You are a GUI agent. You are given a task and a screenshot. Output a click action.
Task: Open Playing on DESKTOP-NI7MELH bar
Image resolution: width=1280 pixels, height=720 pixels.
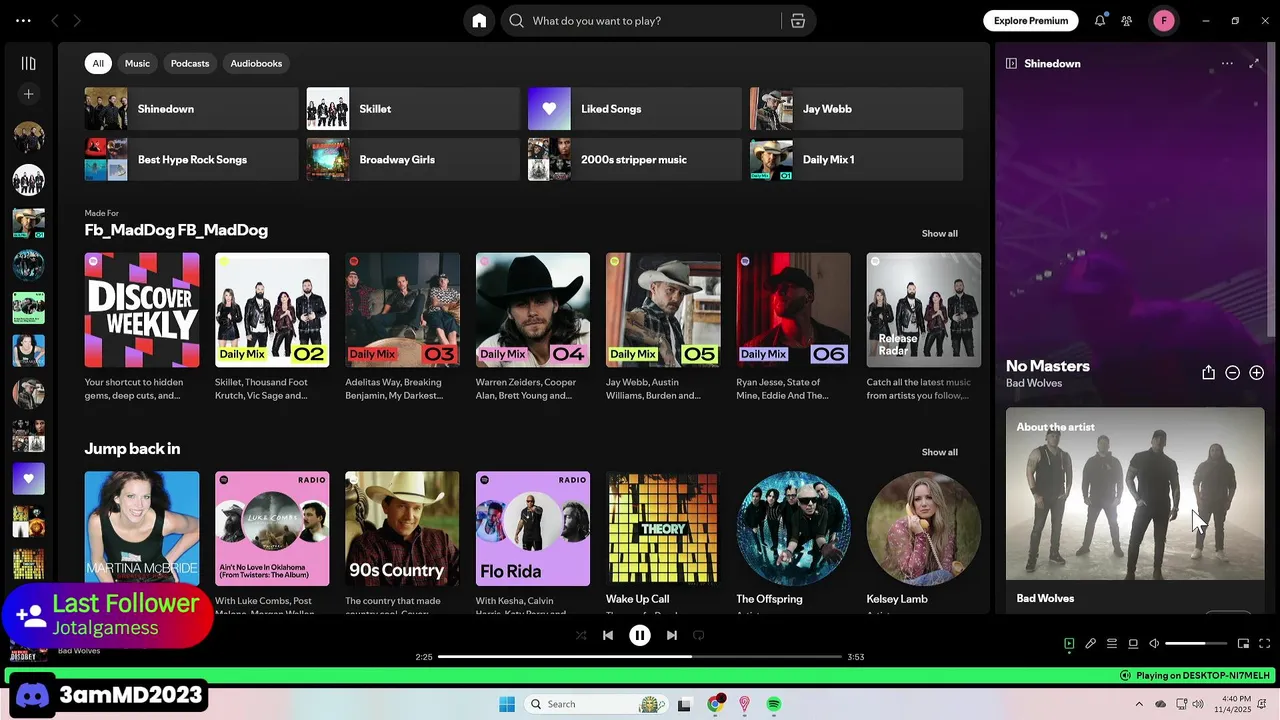pos(1195,676)
